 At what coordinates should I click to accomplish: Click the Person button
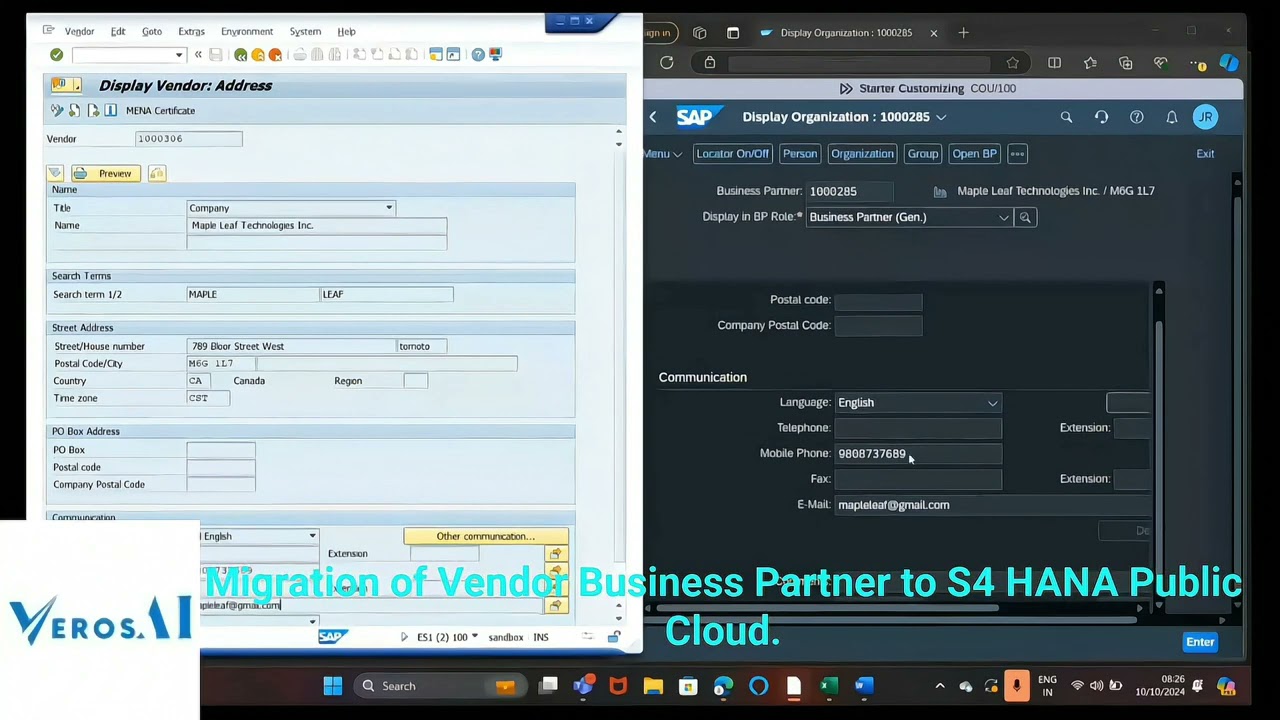[799, 154]
